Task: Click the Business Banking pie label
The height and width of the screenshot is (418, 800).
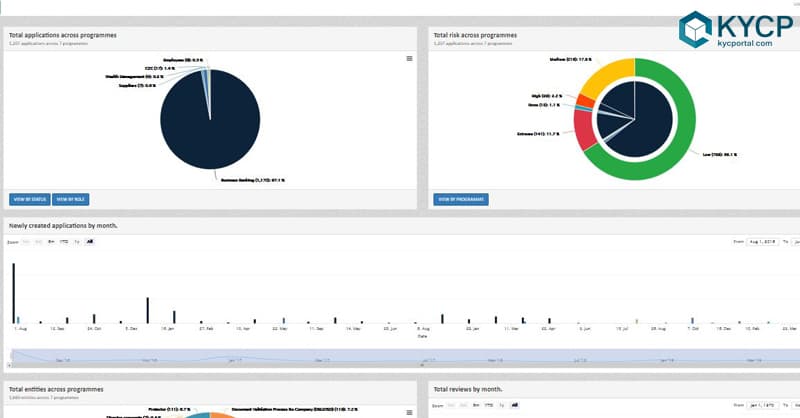Action: [253, 180]
